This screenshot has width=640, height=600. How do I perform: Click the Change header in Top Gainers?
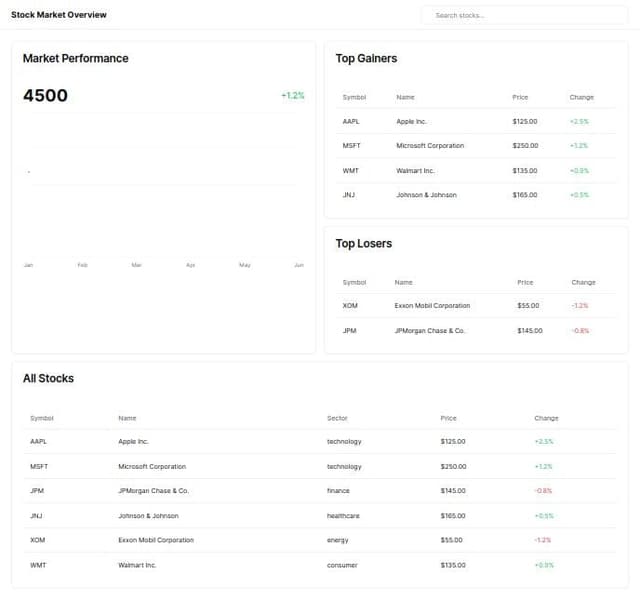tap(582, 97)
